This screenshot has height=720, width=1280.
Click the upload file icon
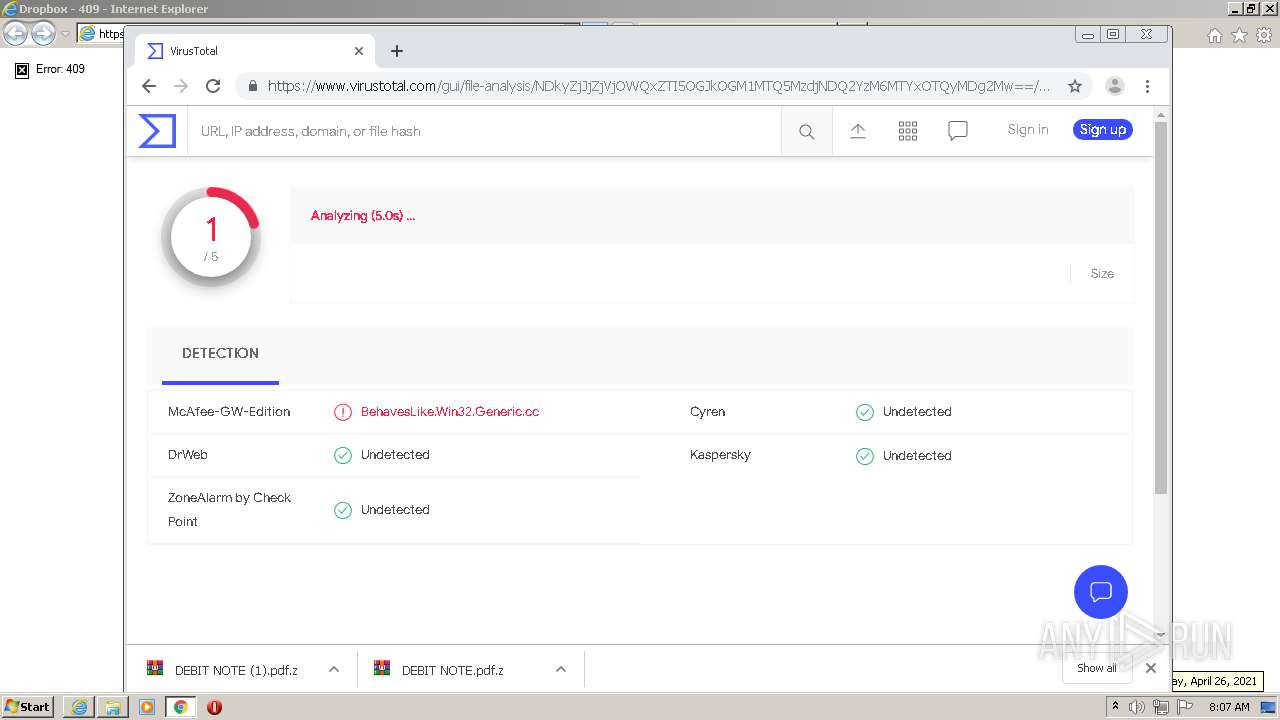point(858,131)
